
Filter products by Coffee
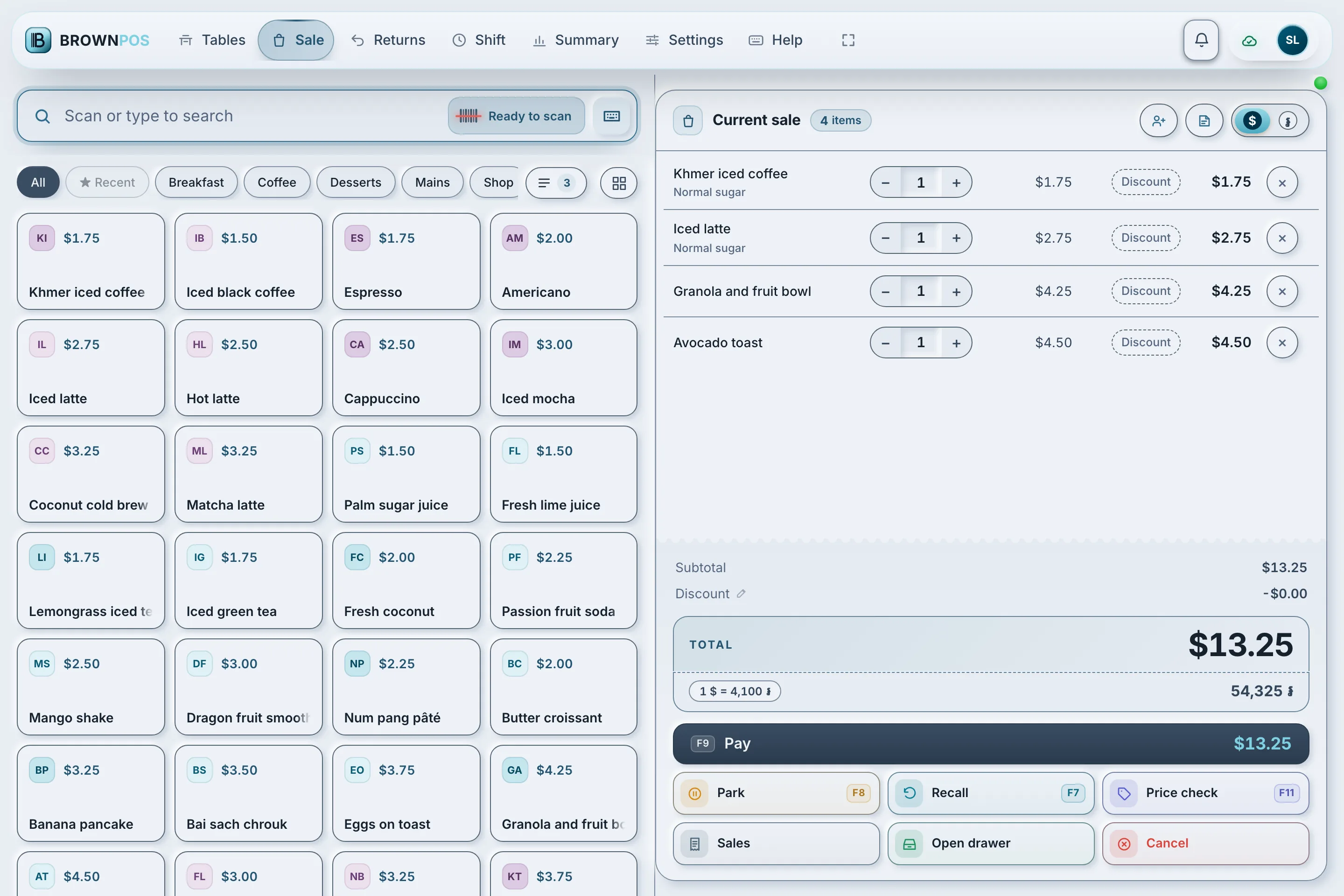click(x=277, y=182)
